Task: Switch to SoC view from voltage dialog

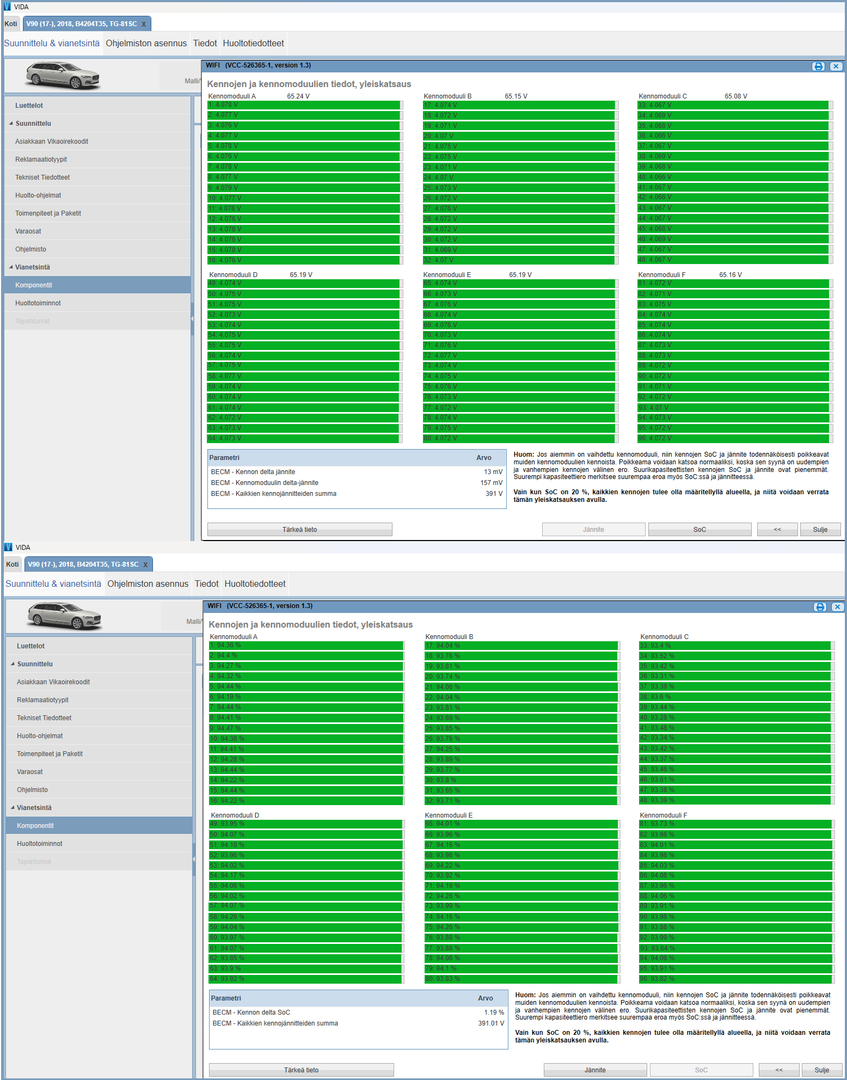Action: point(700,530)
